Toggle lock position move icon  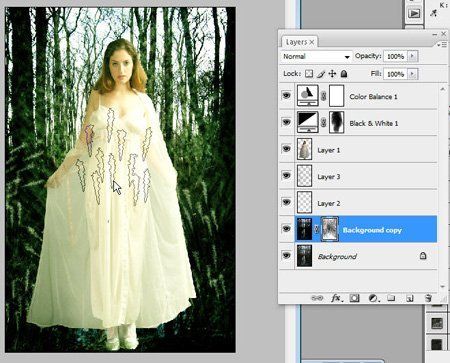[x=332, y=74]
